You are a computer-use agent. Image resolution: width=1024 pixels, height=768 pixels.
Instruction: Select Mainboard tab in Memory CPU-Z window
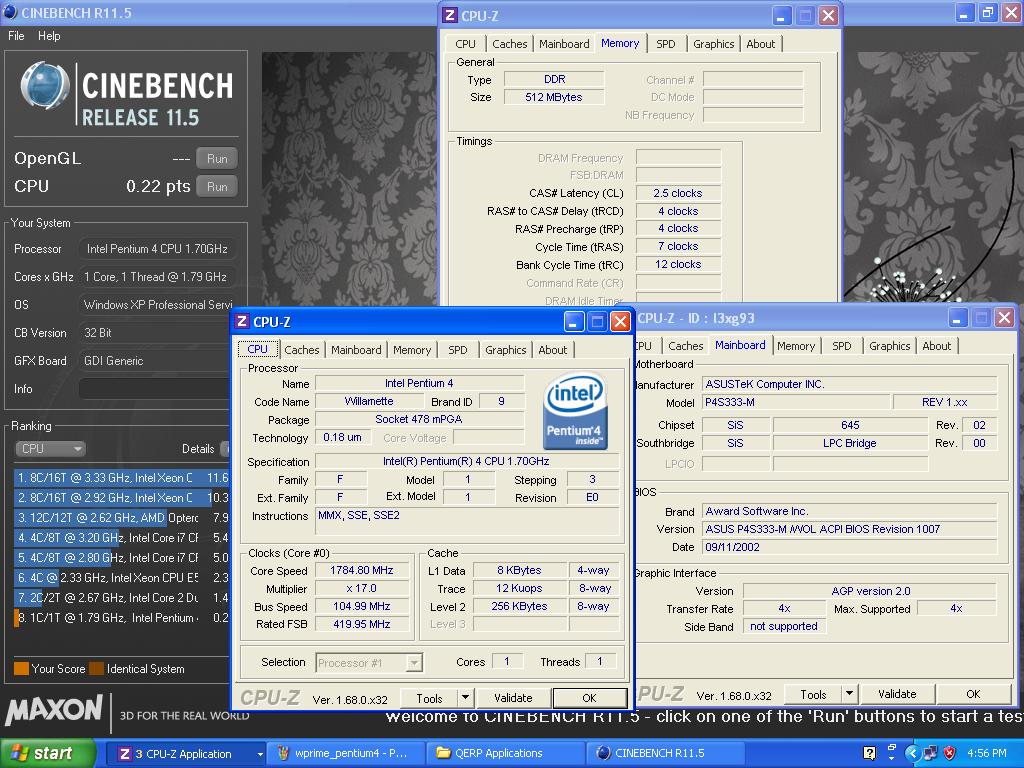pyautogui.click(x=564, y=44)
